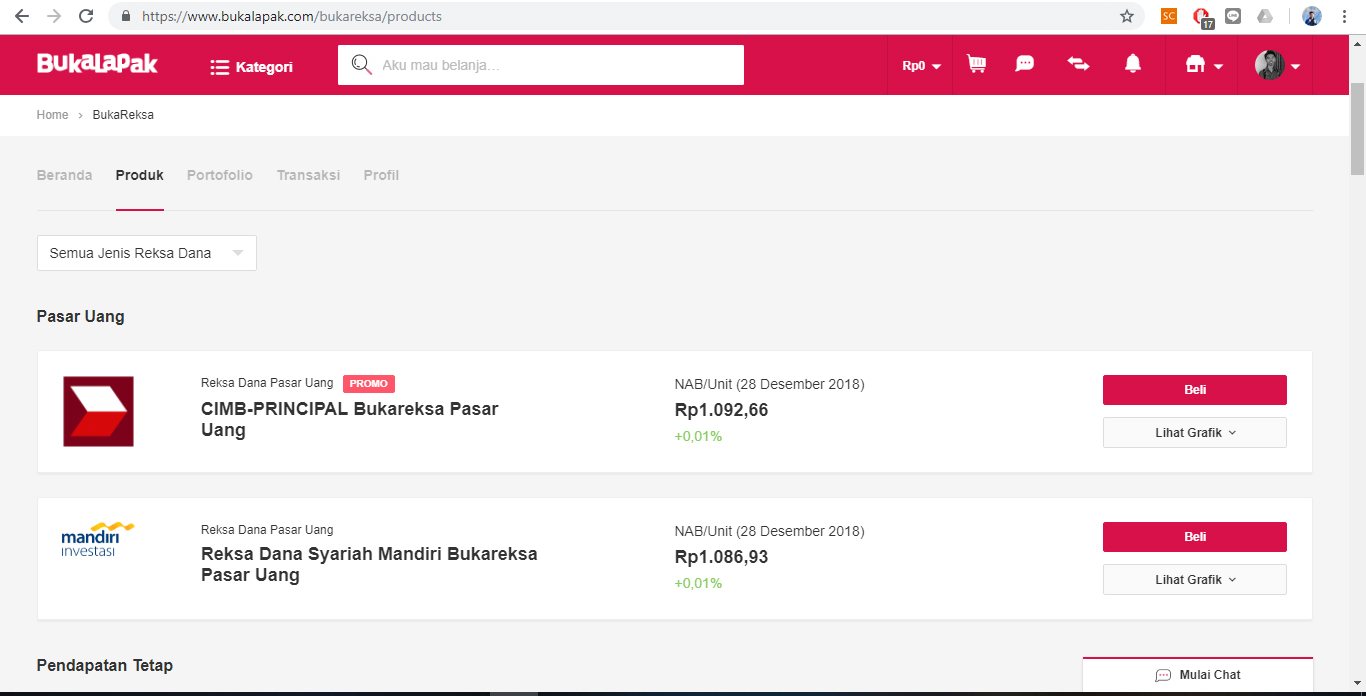The width and height of the screenshot is (1366, 696).
Task: Switch to the Transaksi tab
Action: 308,175
